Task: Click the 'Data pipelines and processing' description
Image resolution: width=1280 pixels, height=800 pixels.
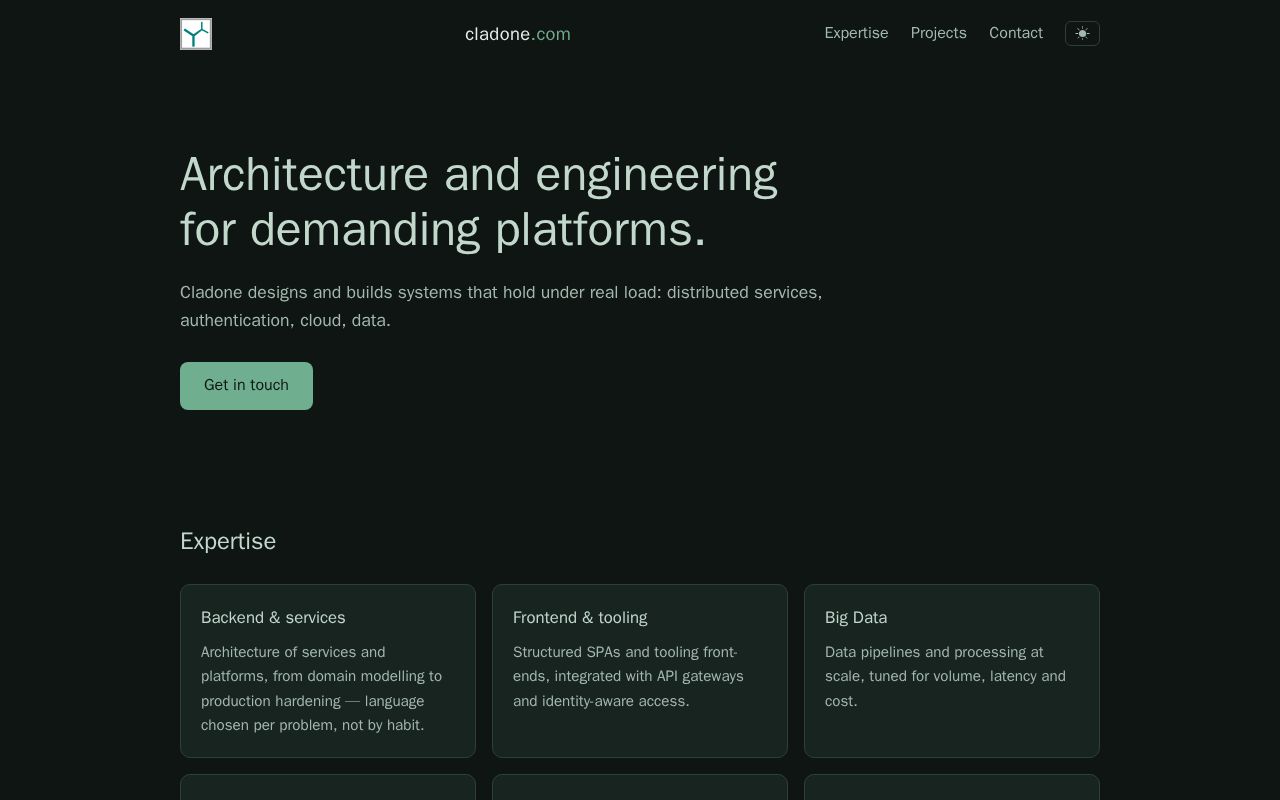Action: click(945, 677)
